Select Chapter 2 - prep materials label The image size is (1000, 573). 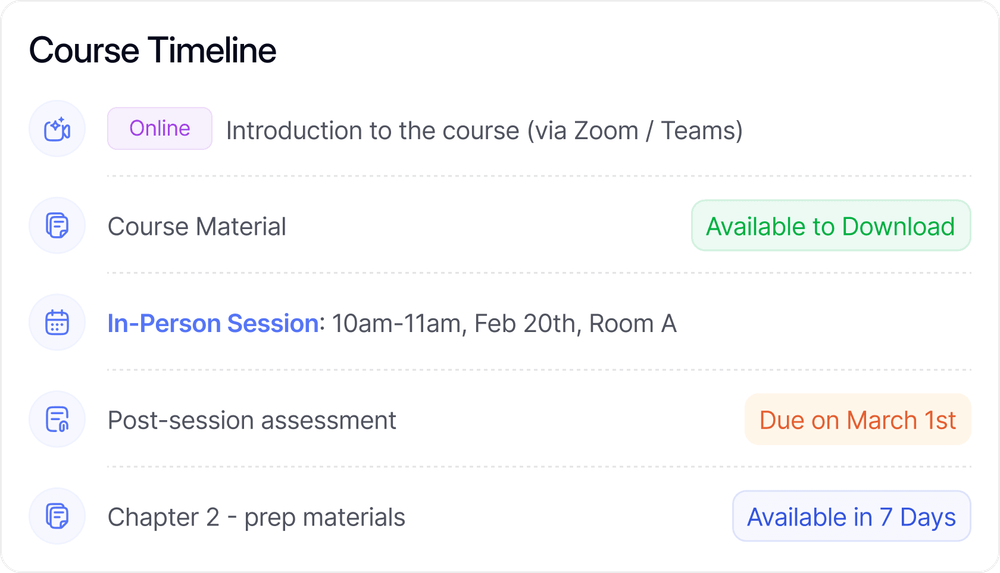tap(256, 518)
